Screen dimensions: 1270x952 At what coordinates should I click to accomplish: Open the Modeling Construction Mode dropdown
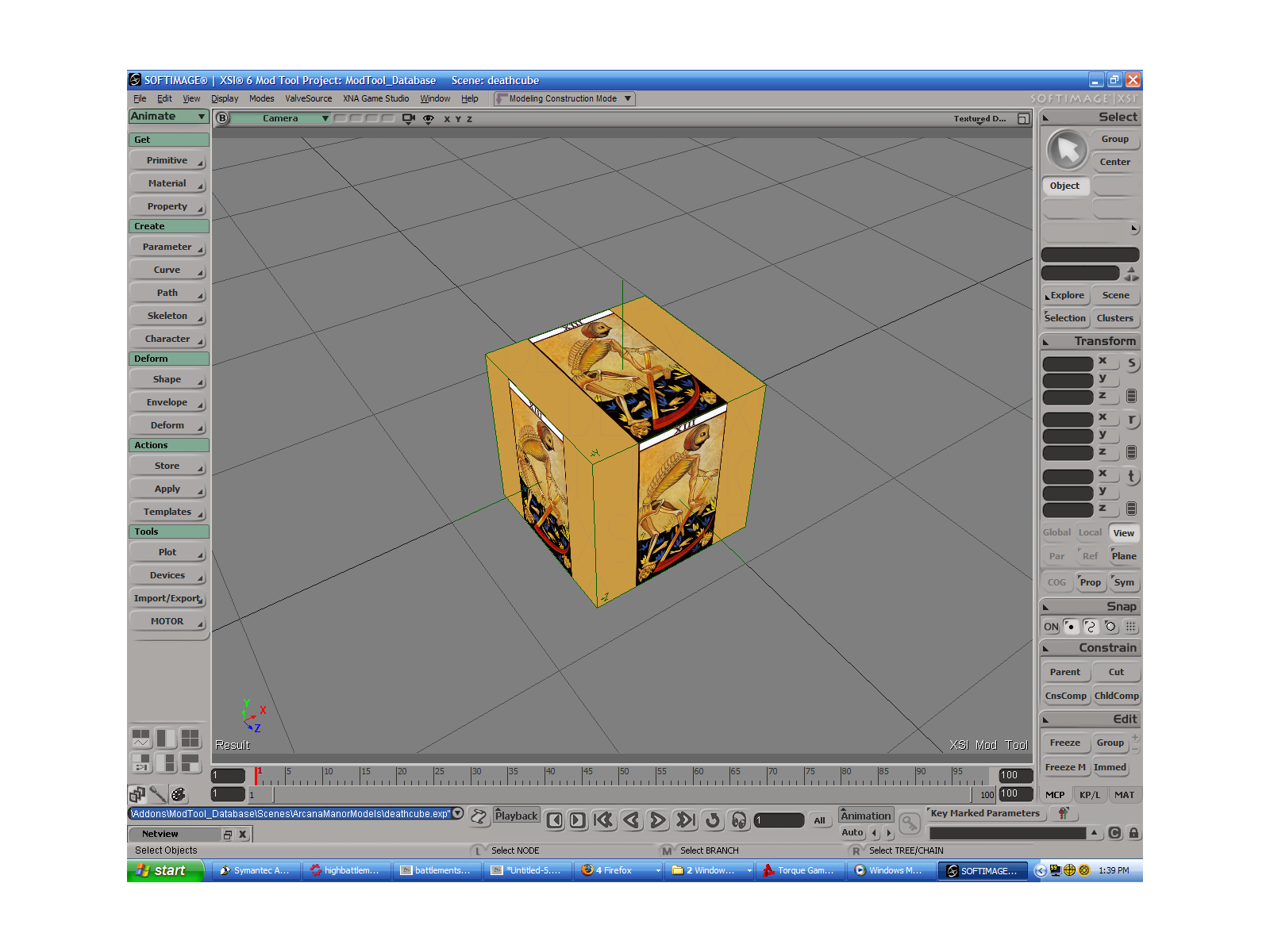pyautogui.click(x=564, y=98)
